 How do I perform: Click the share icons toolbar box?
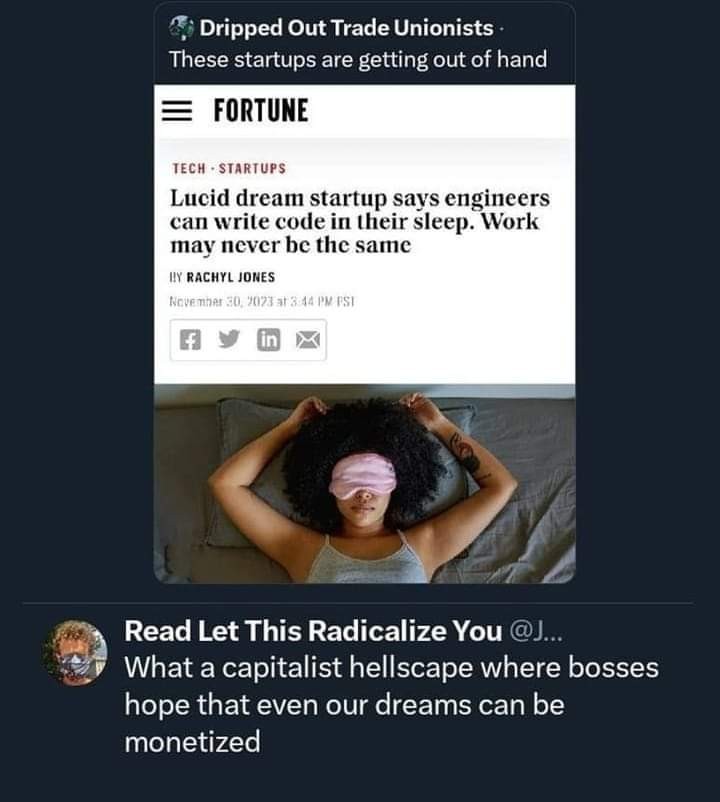click(x=248, y=340)
